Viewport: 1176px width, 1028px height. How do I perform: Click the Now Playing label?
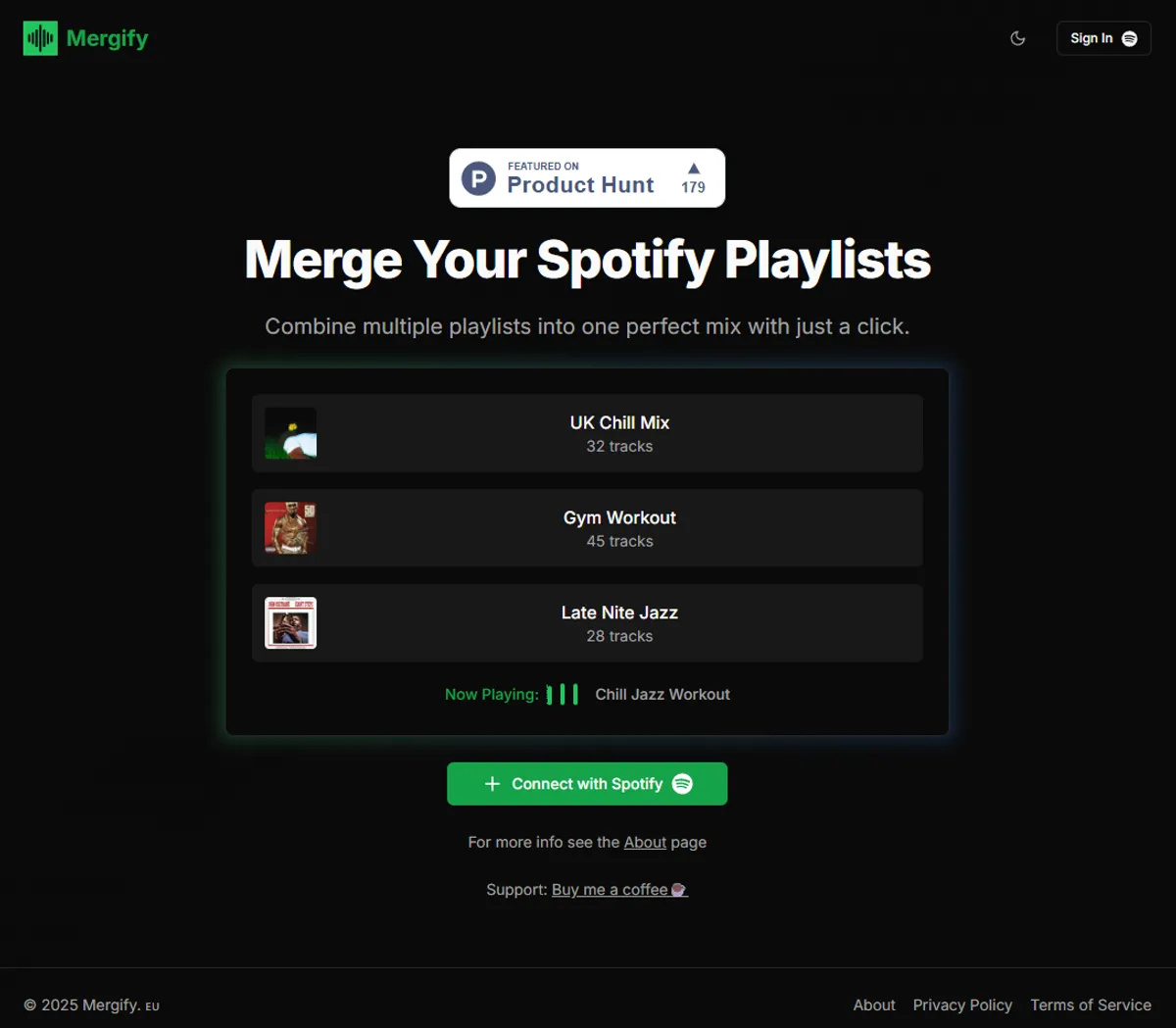click(x=492, y=694)
